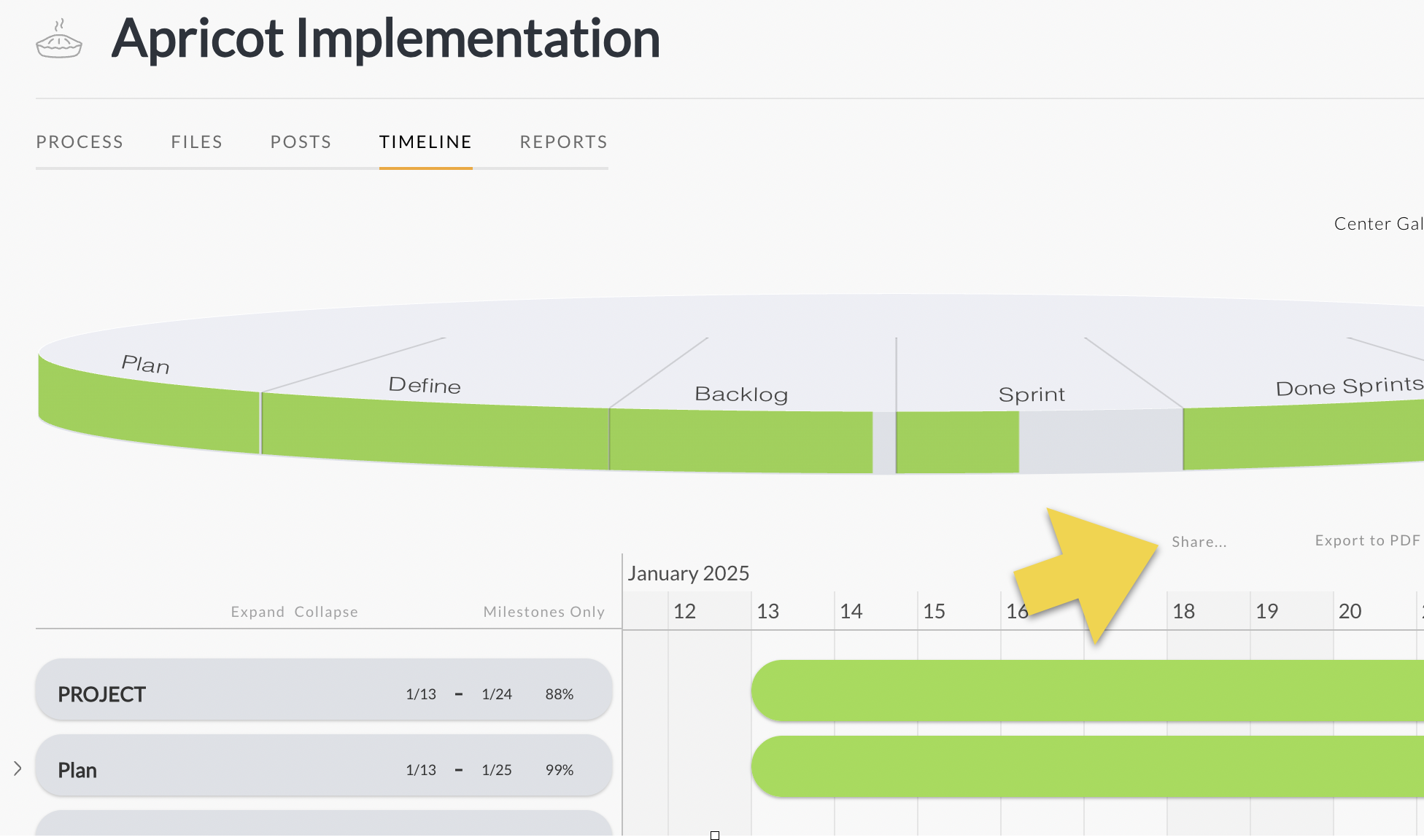Click Export to PDF

click(1367, 540)
